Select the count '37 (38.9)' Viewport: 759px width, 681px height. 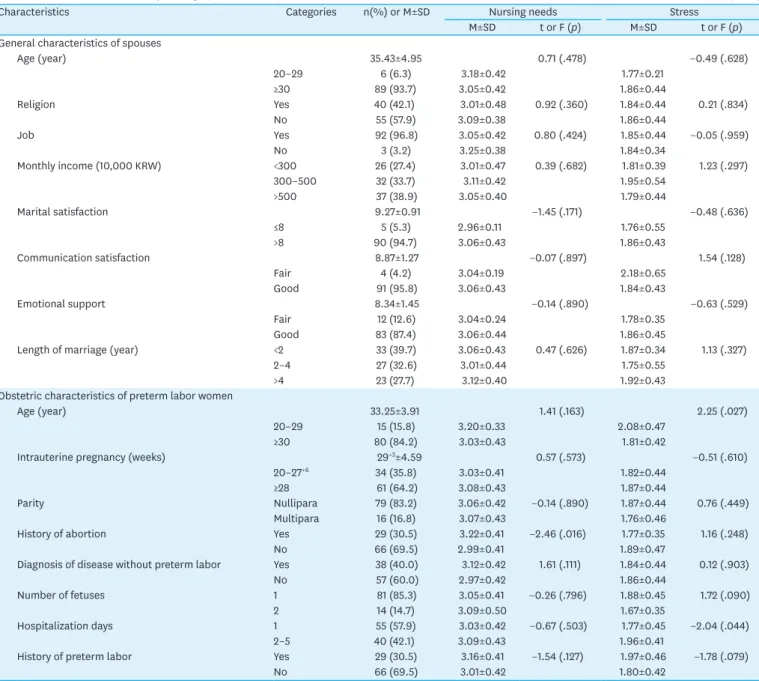[x=396, y=197]
